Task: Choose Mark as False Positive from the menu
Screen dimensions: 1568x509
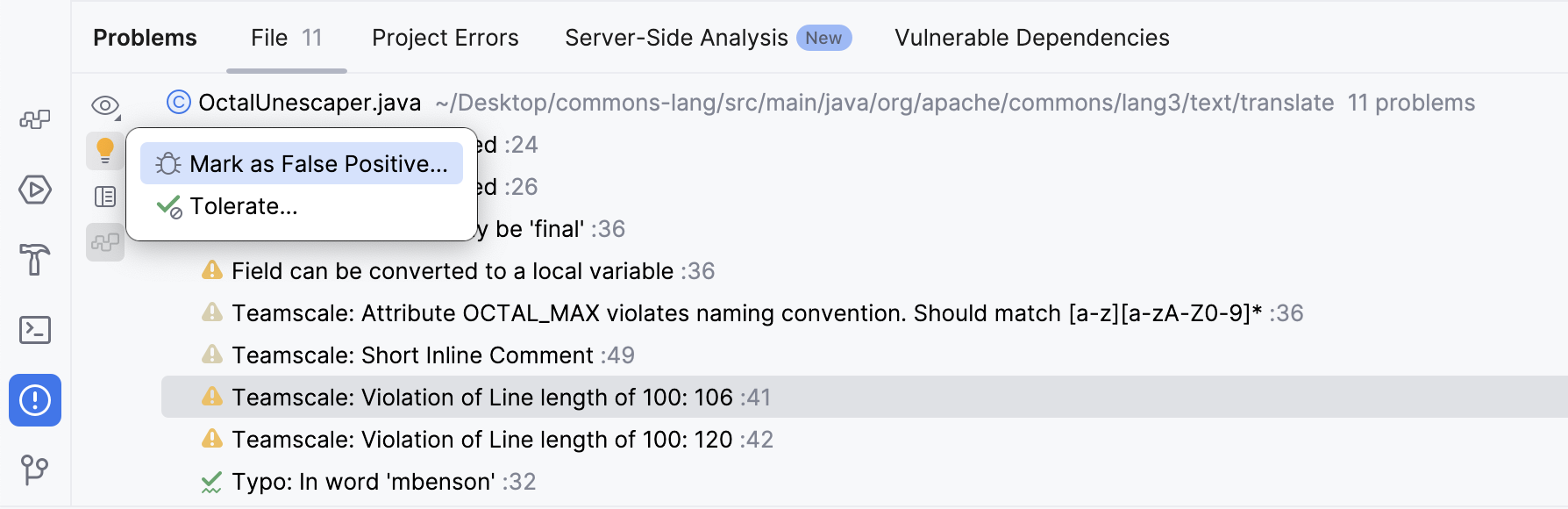Action: [x=303, y=163]
